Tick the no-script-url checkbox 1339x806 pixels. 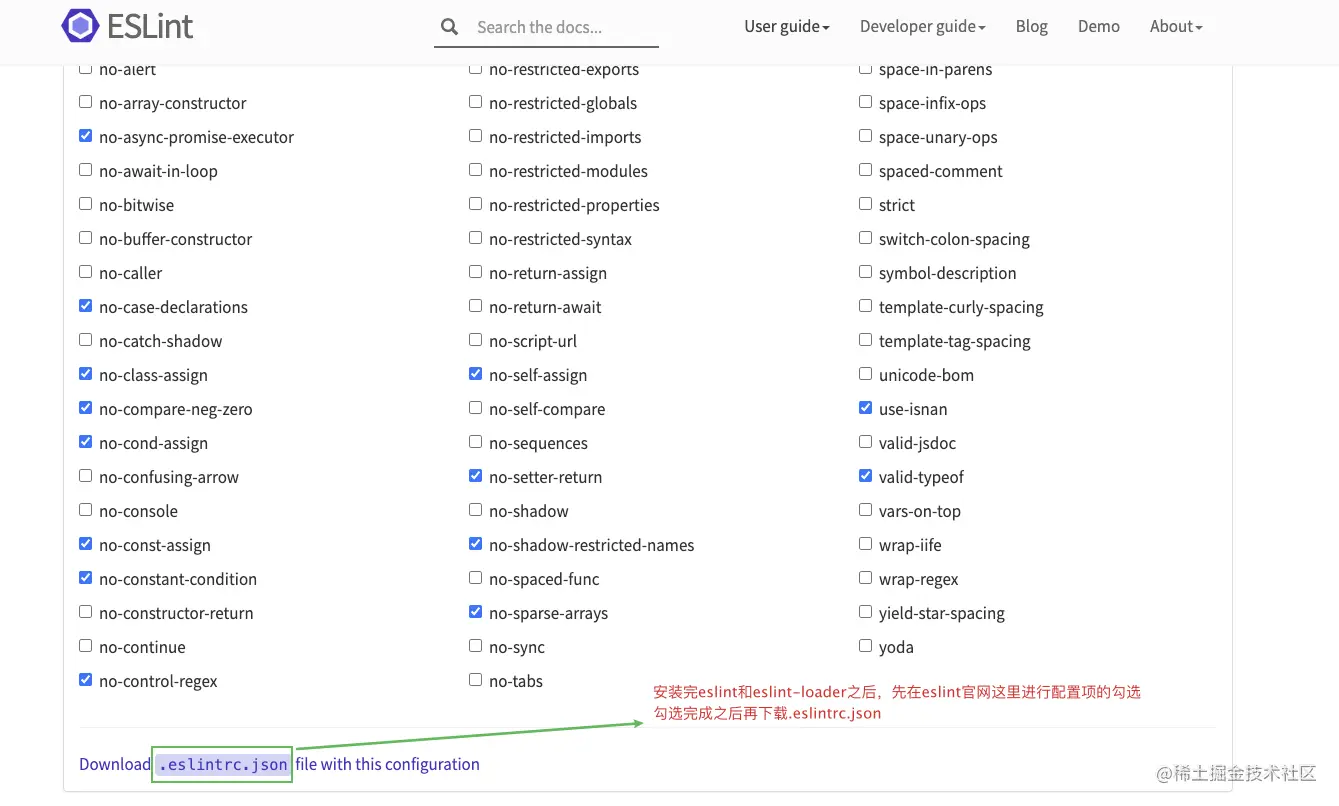pyautogui.click(x=475, y=340)
